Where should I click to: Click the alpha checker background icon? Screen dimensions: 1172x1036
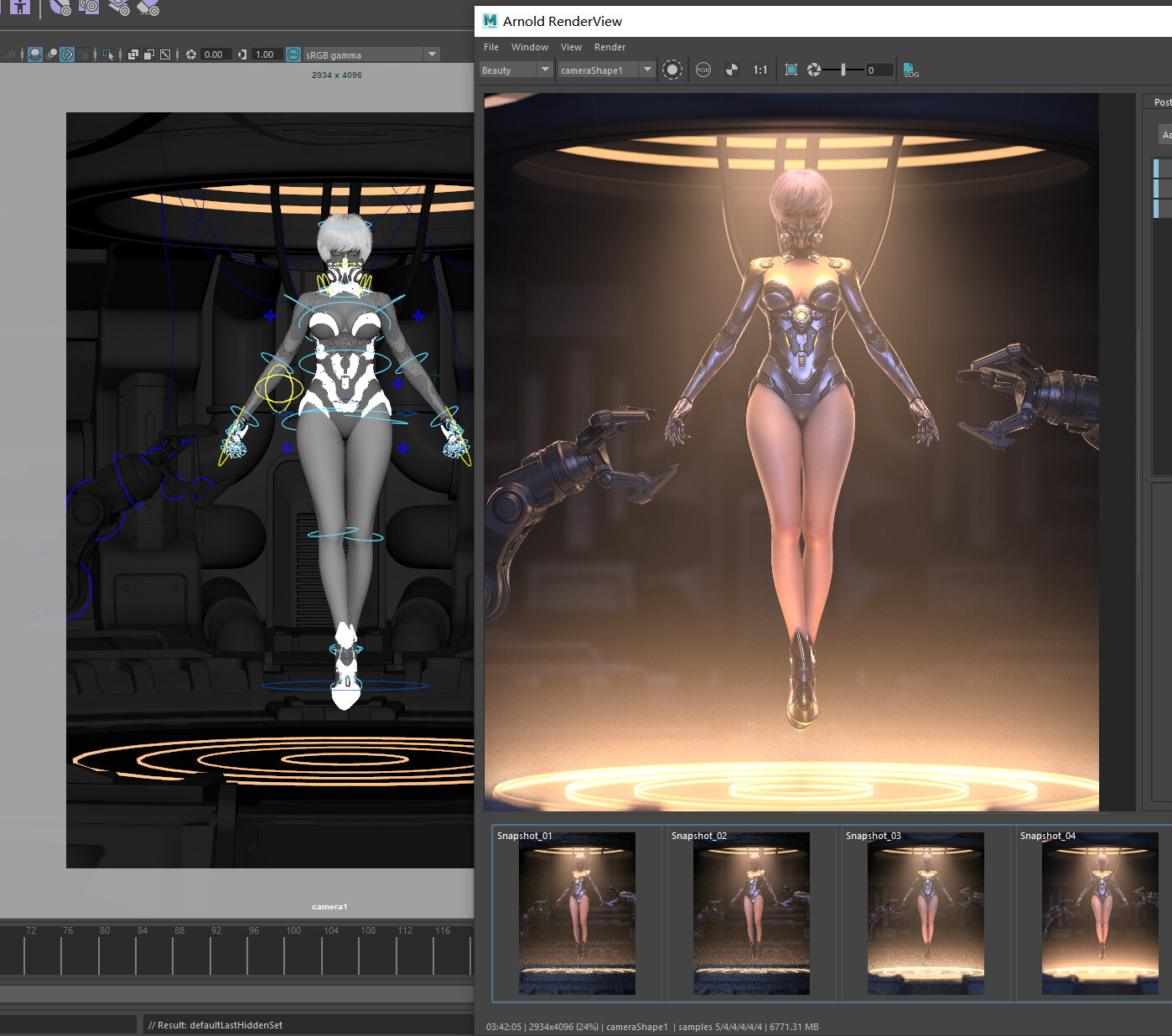[x=731, y=70]
